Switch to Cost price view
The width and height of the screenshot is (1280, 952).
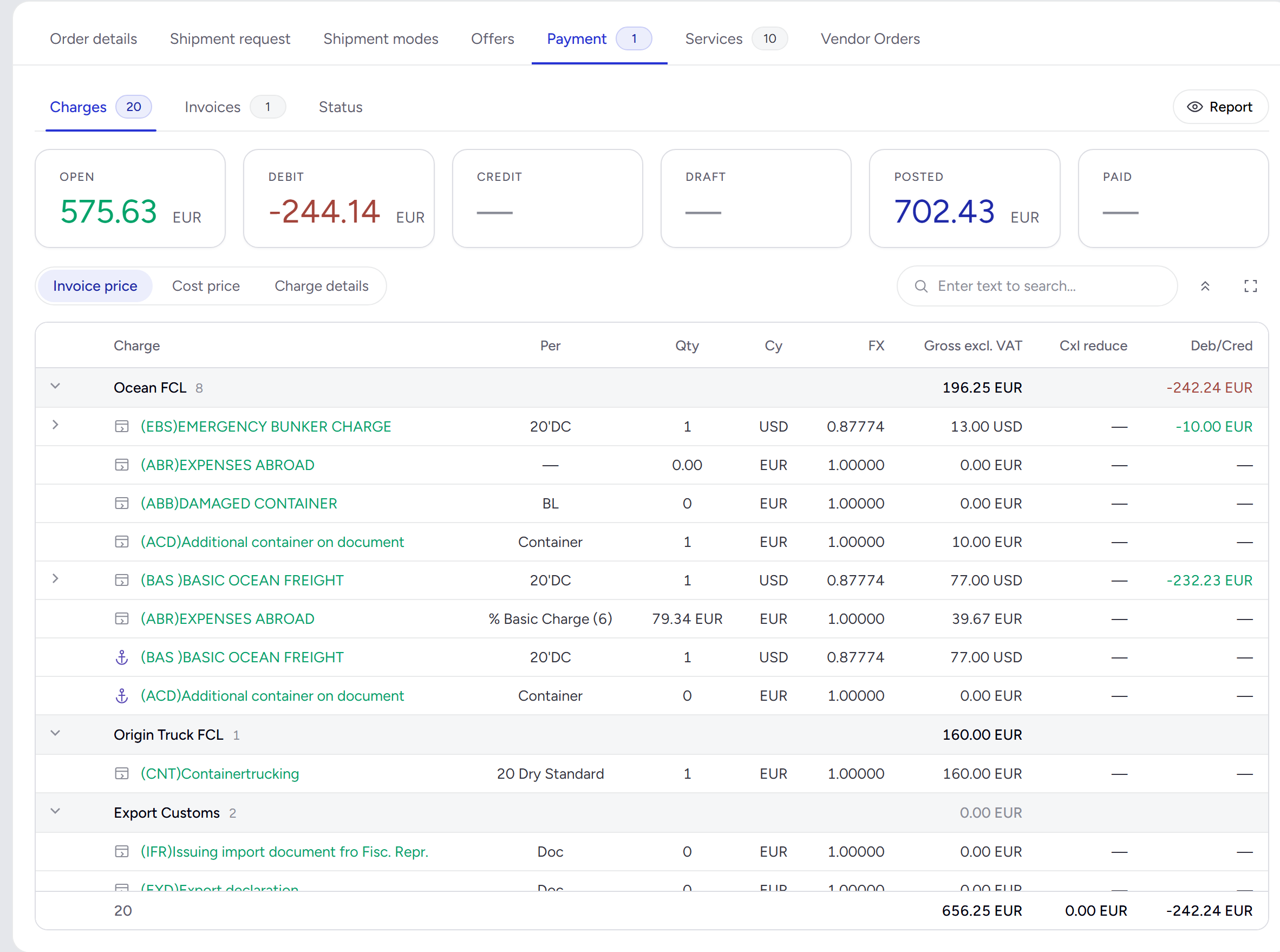[206, 286]
